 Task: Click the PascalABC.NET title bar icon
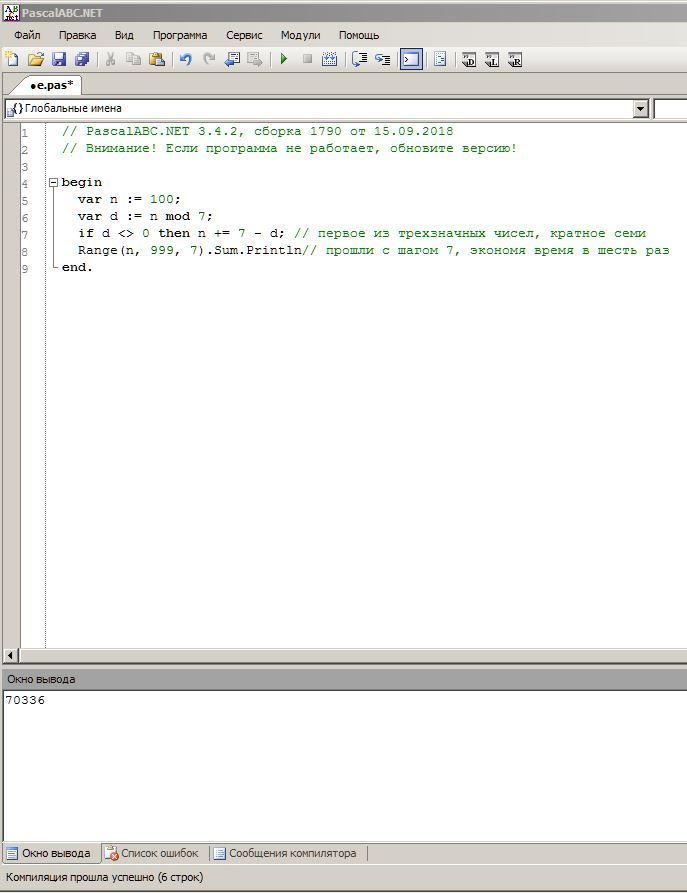11,12
